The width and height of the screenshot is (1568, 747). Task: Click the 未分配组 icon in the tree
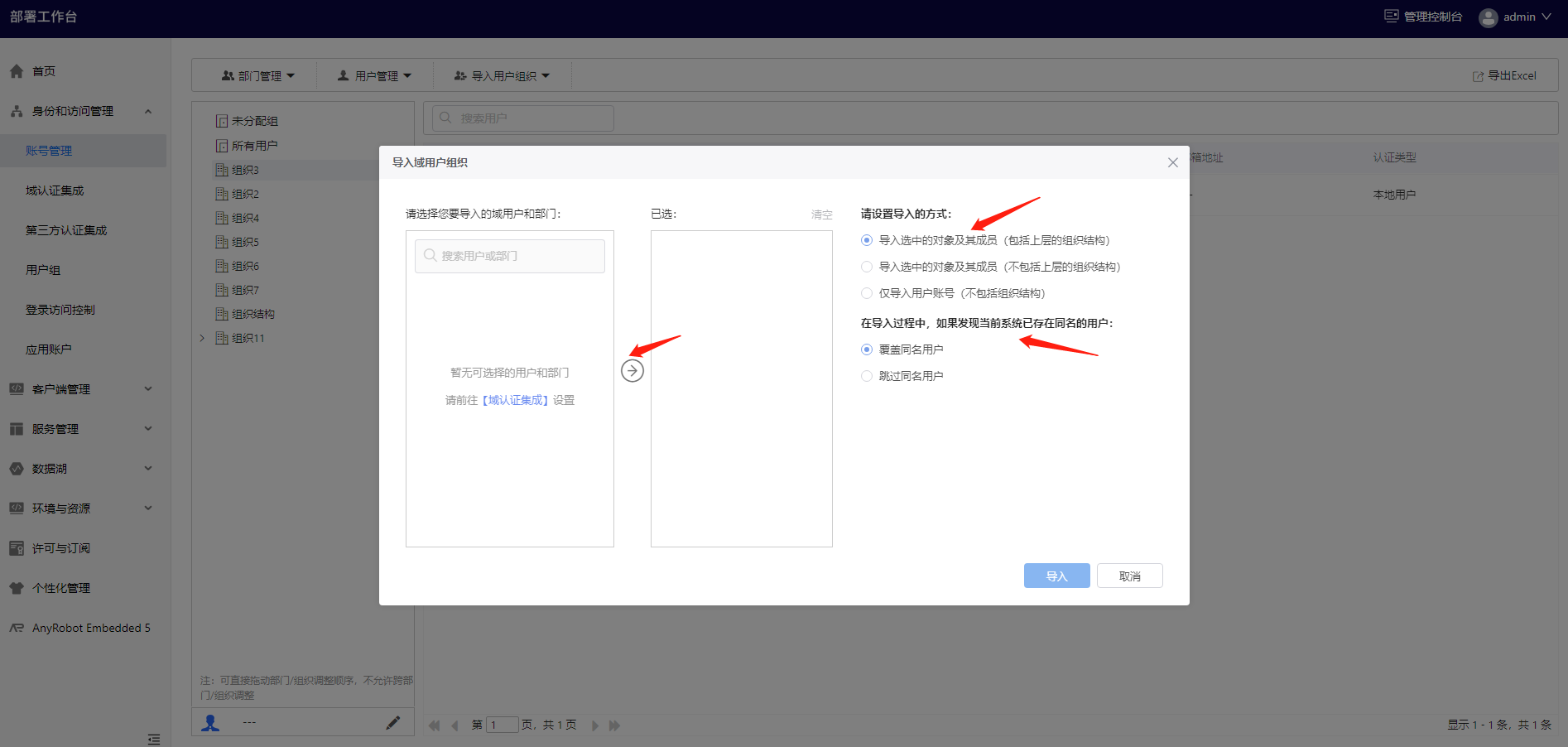[222, 121]
